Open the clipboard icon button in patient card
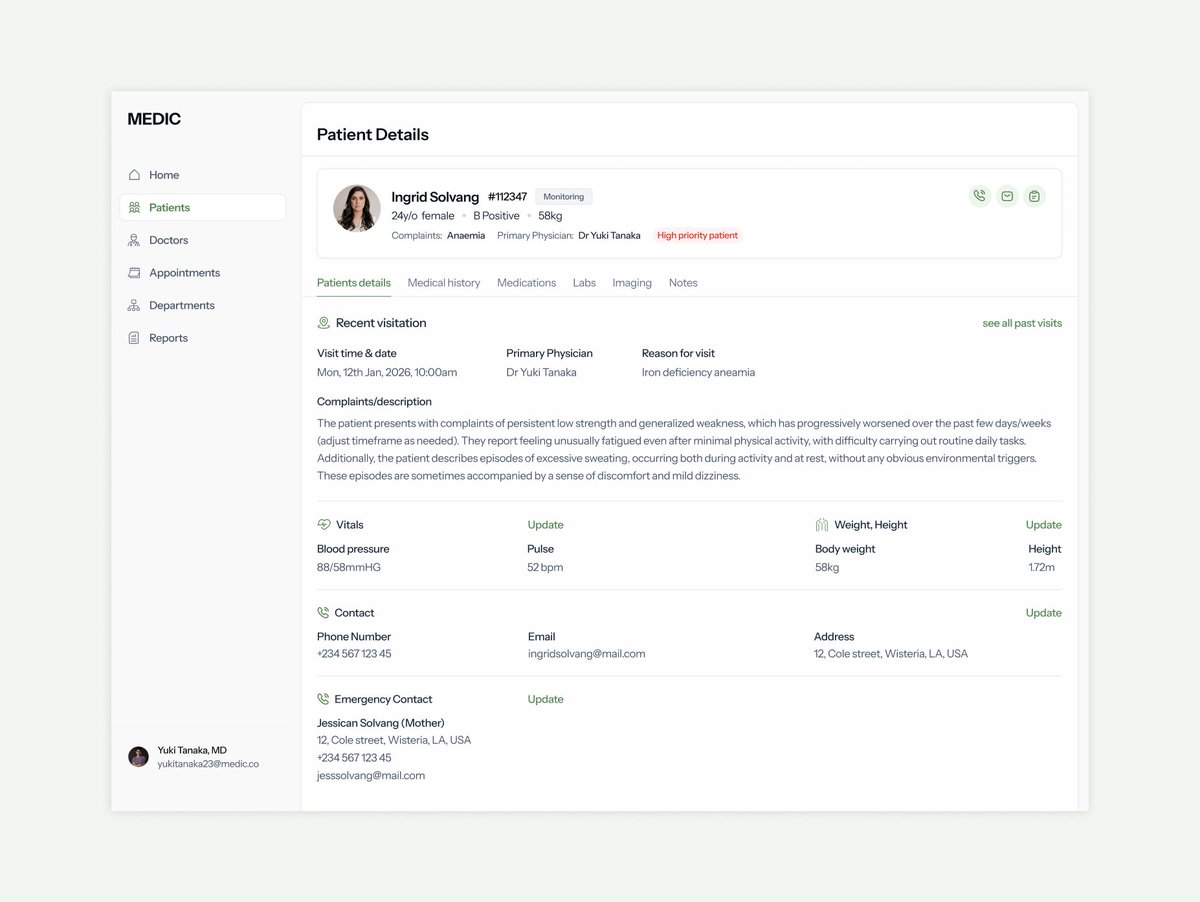 tap(1035, 196)
